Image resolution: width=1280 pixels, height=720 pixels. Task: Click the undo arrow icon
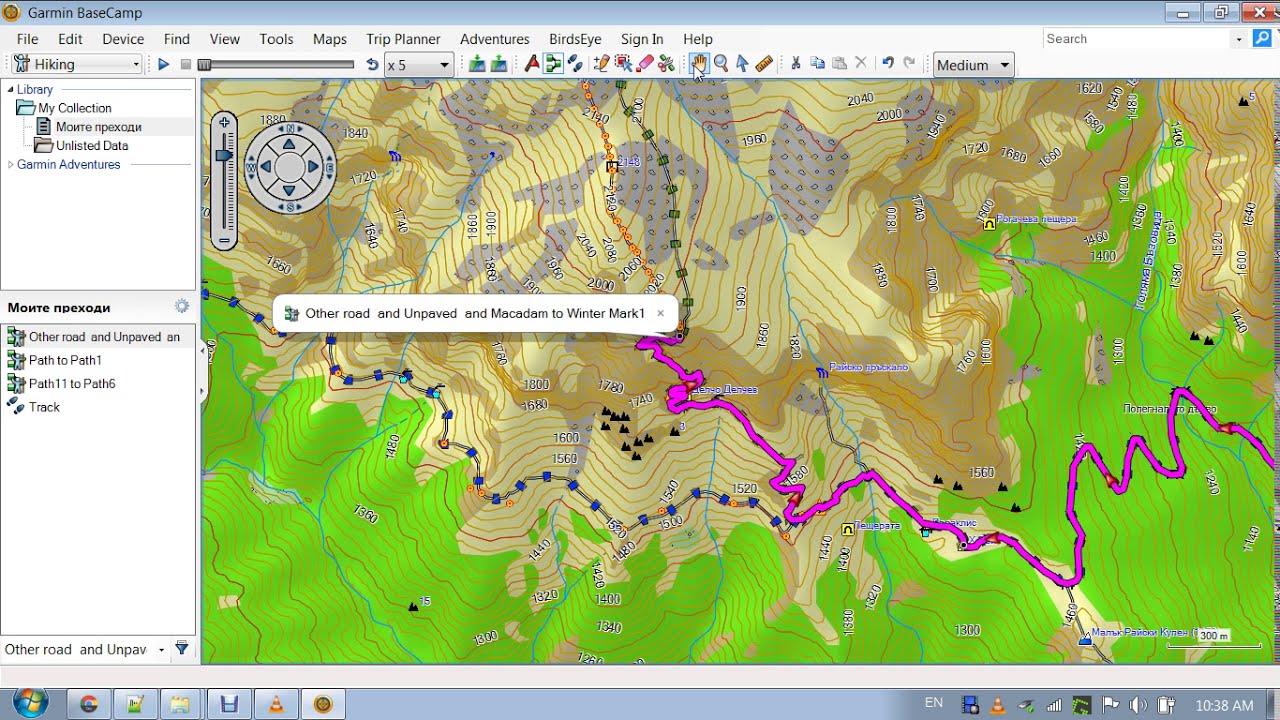[x=887, y=64]
